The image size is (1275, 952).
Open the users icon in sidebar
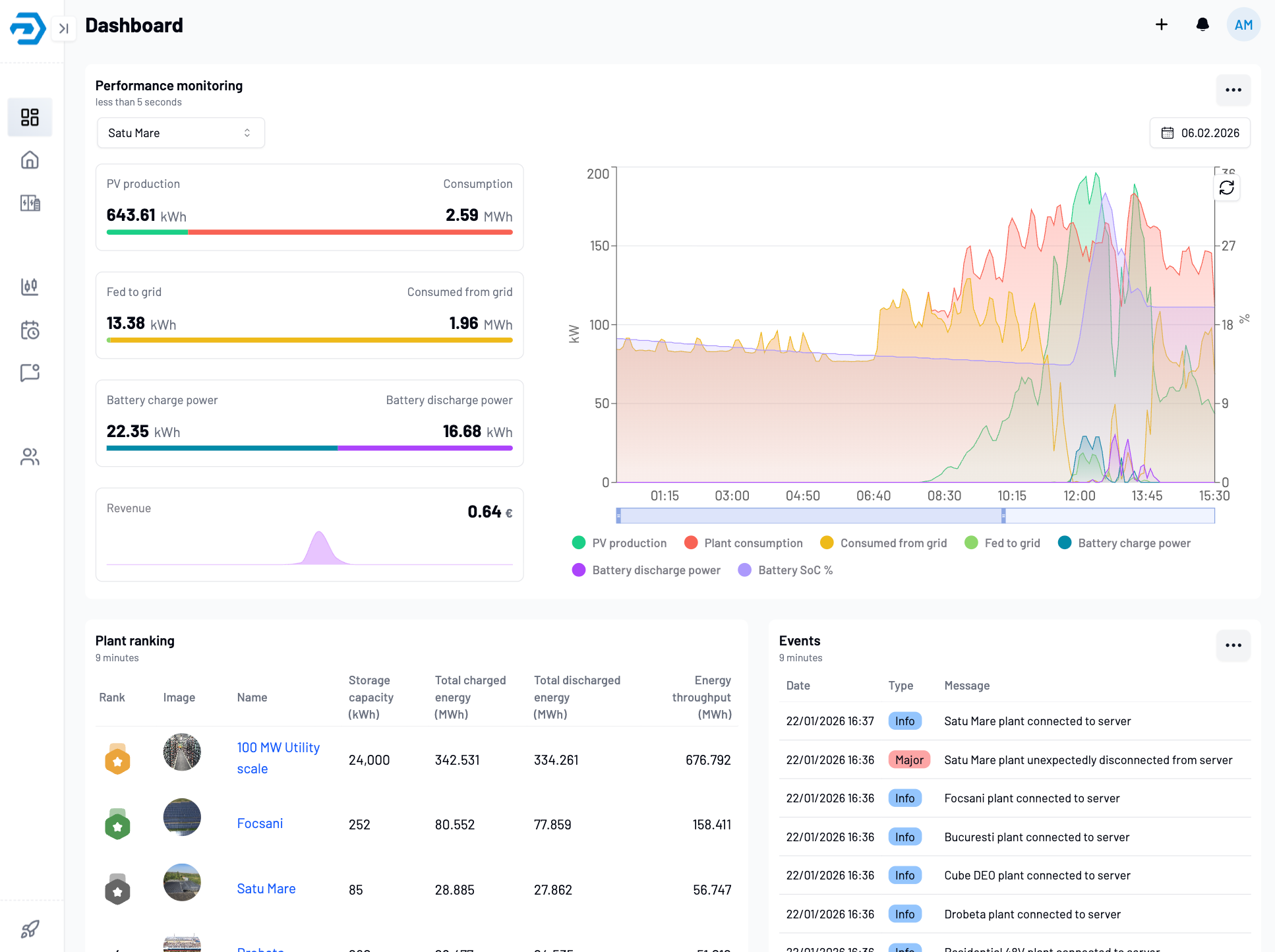click(x=30, y=456)
